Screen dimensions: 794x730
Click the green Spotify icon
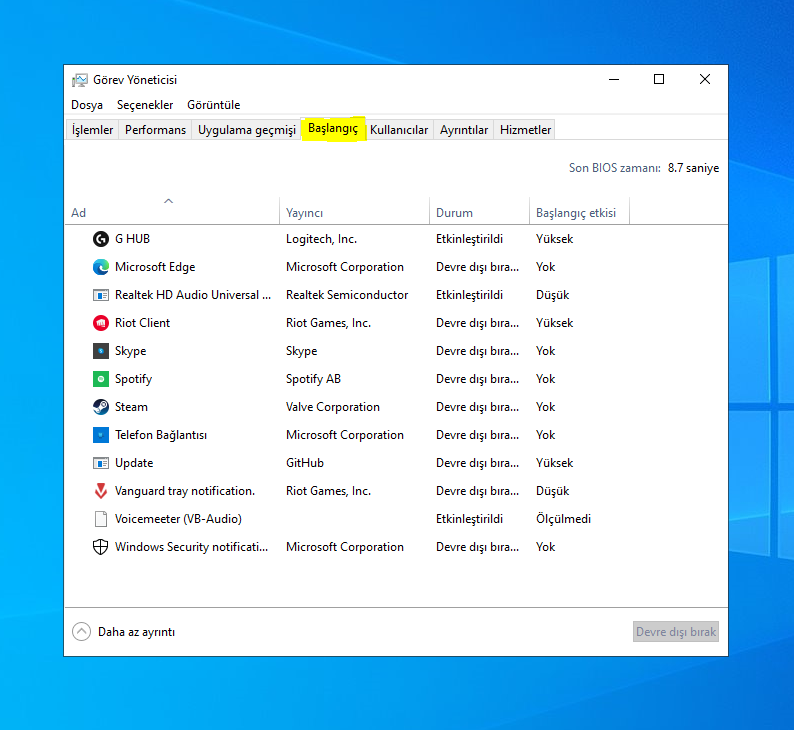(x=101, y=379)
